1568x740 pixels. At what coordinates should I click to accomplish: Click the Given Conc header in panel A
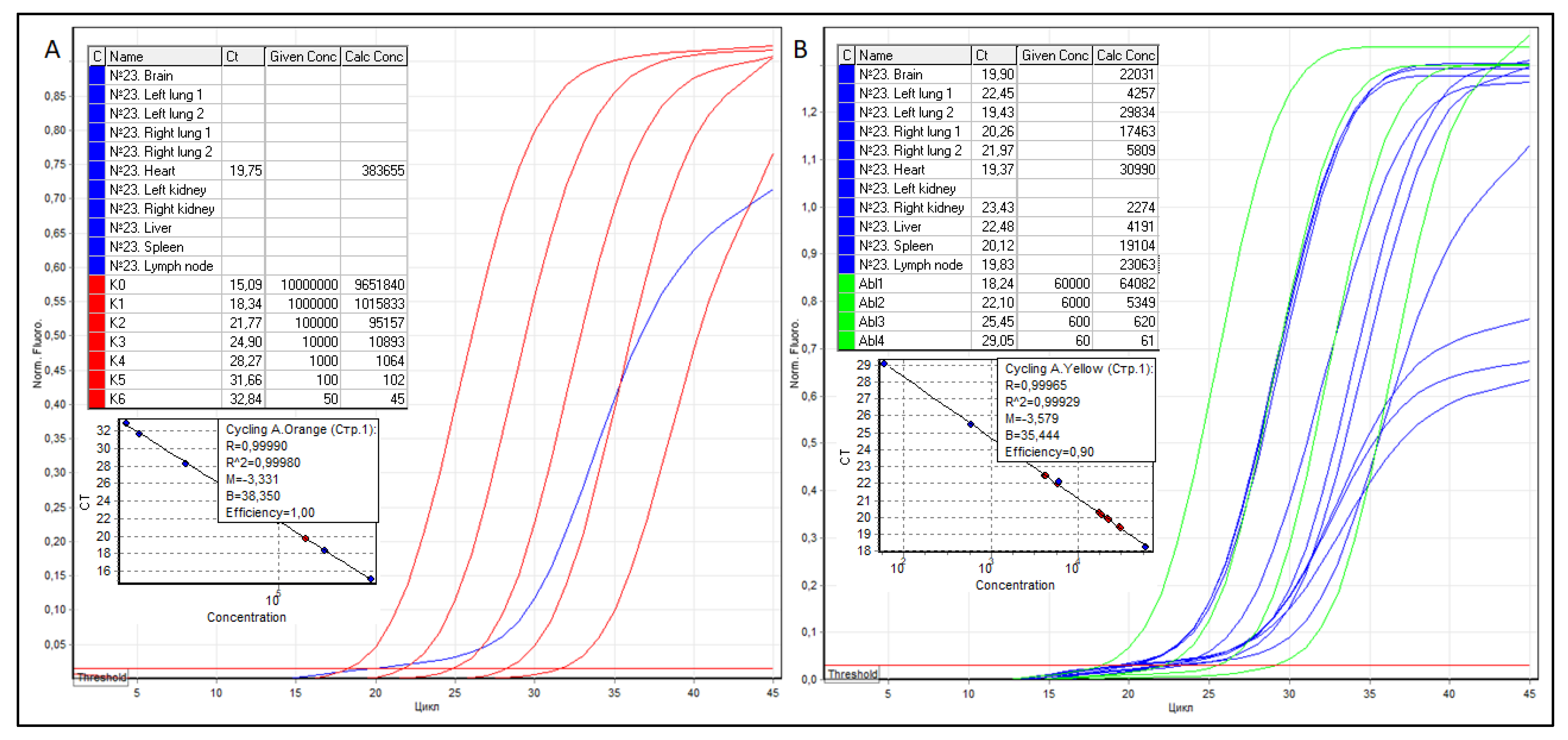302,57
